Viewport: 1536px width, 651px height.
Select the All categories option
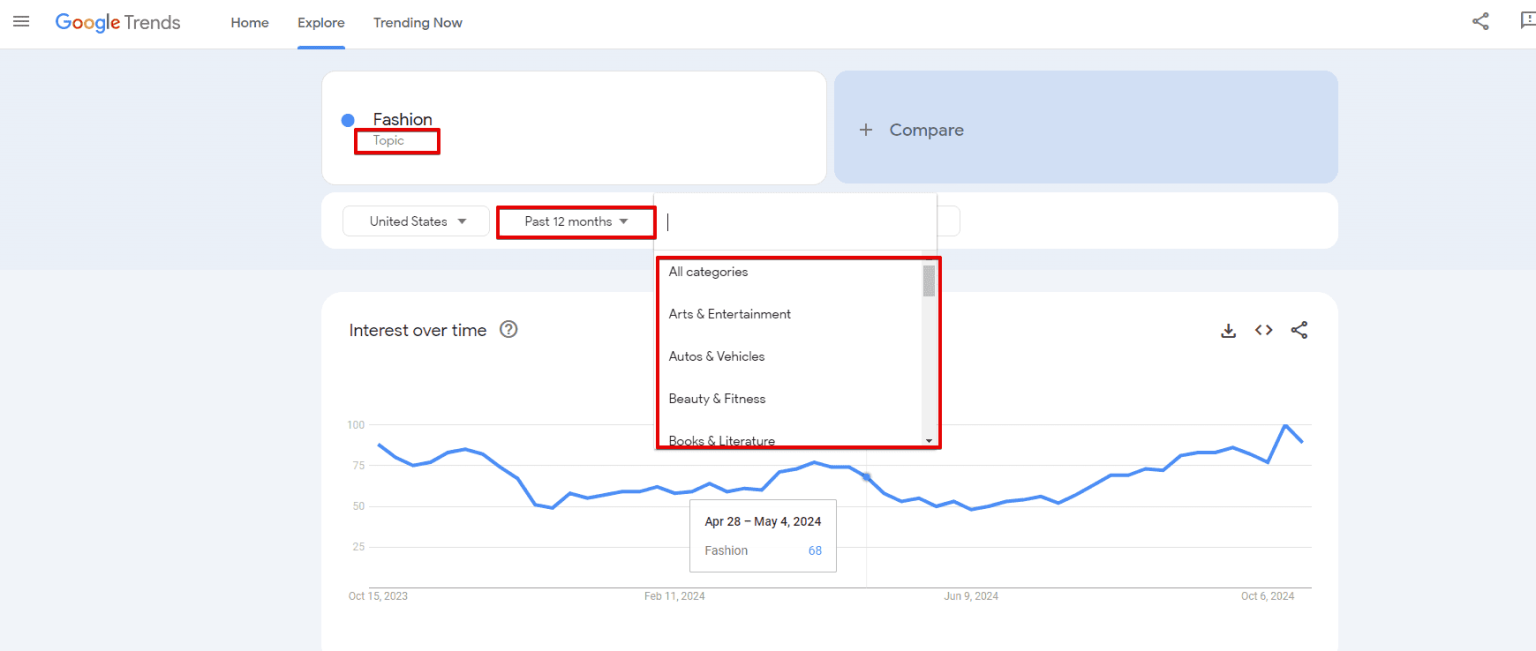(708, 271)
